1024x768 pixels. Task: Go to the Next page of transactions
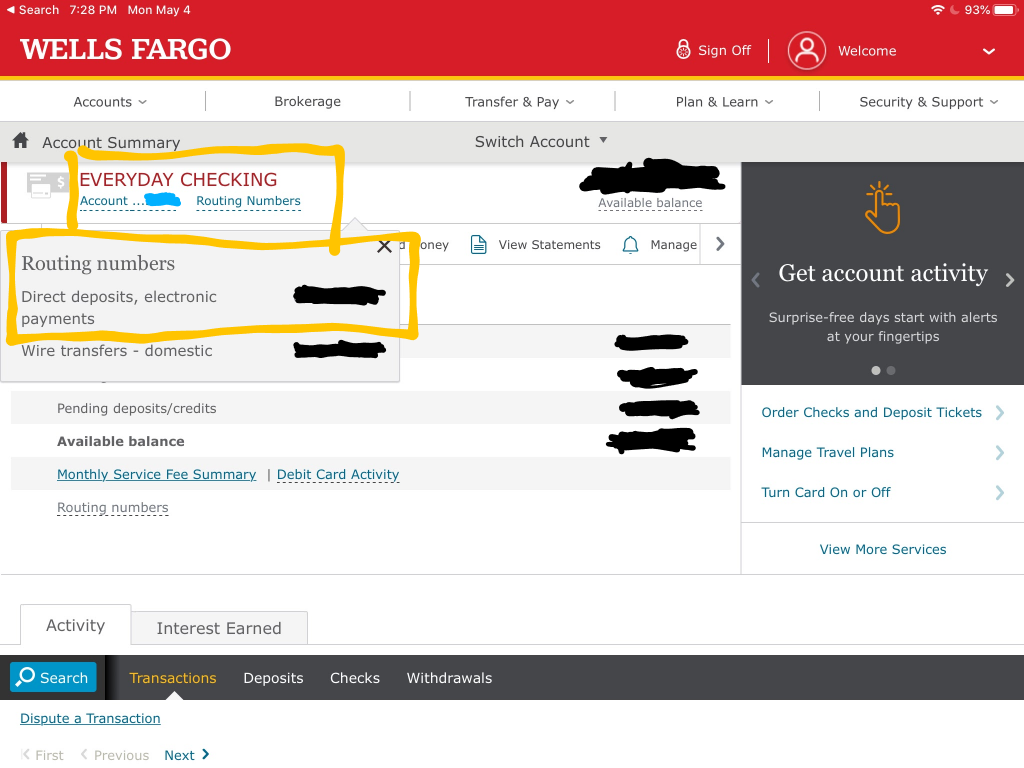(187, 755)
